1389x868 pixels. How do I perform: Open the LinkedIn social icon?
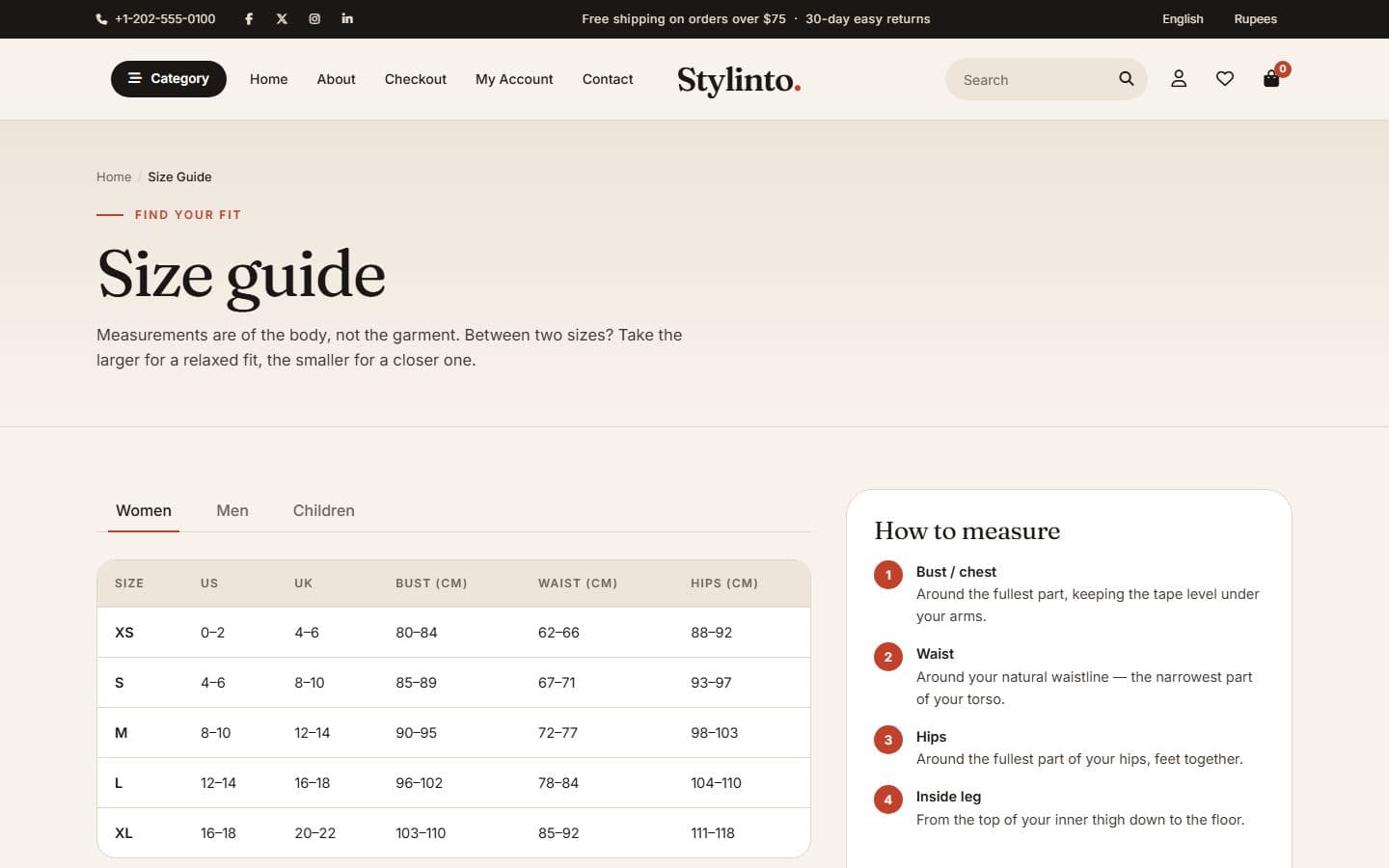[x=347, y=18]
